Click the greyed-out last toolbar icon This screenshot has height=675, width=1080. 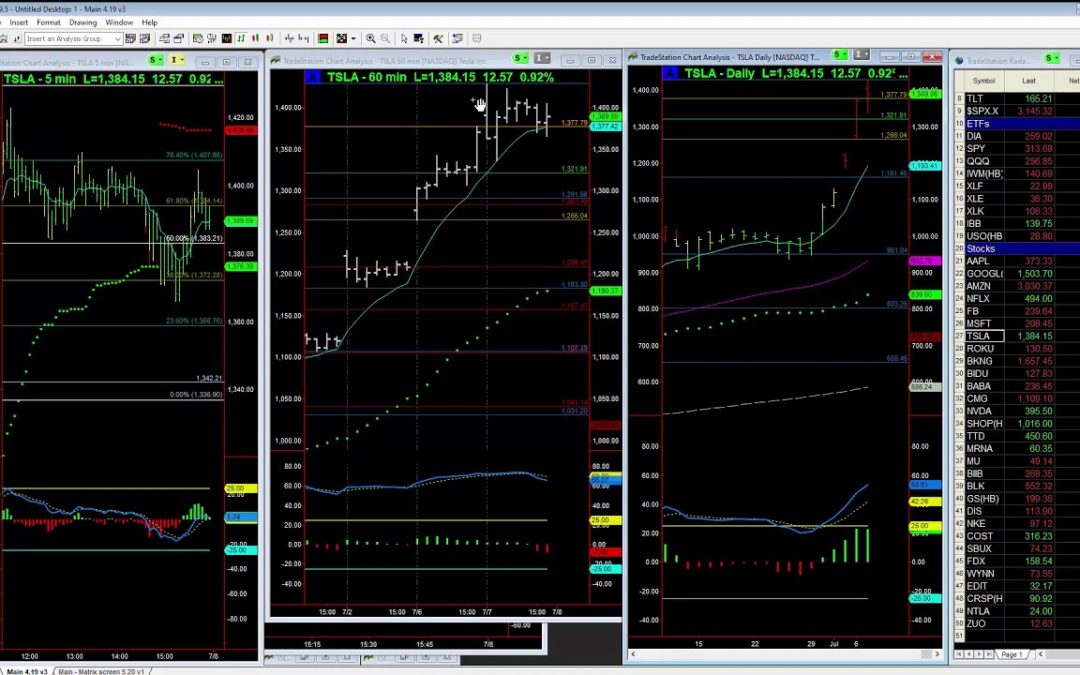tap(476, 39)
